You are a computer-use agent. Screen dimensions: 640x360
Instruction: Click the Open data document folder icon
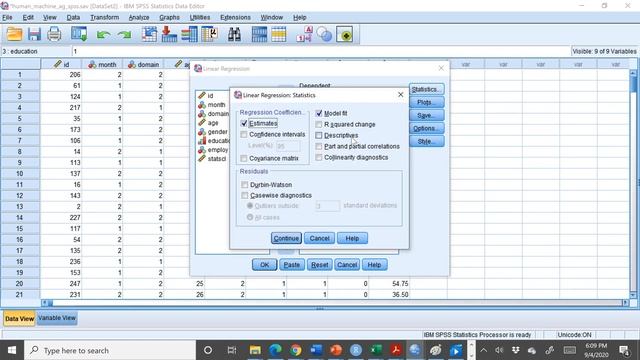click(14, 34)
